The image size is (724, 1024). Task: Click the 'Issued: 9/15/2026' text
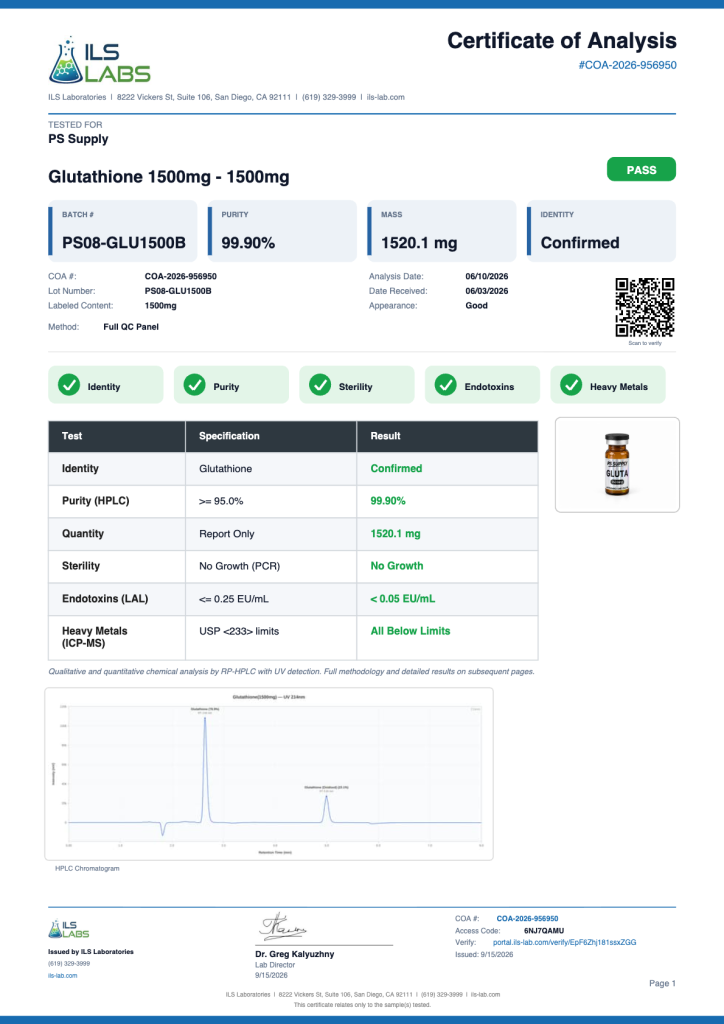[484, 955]
